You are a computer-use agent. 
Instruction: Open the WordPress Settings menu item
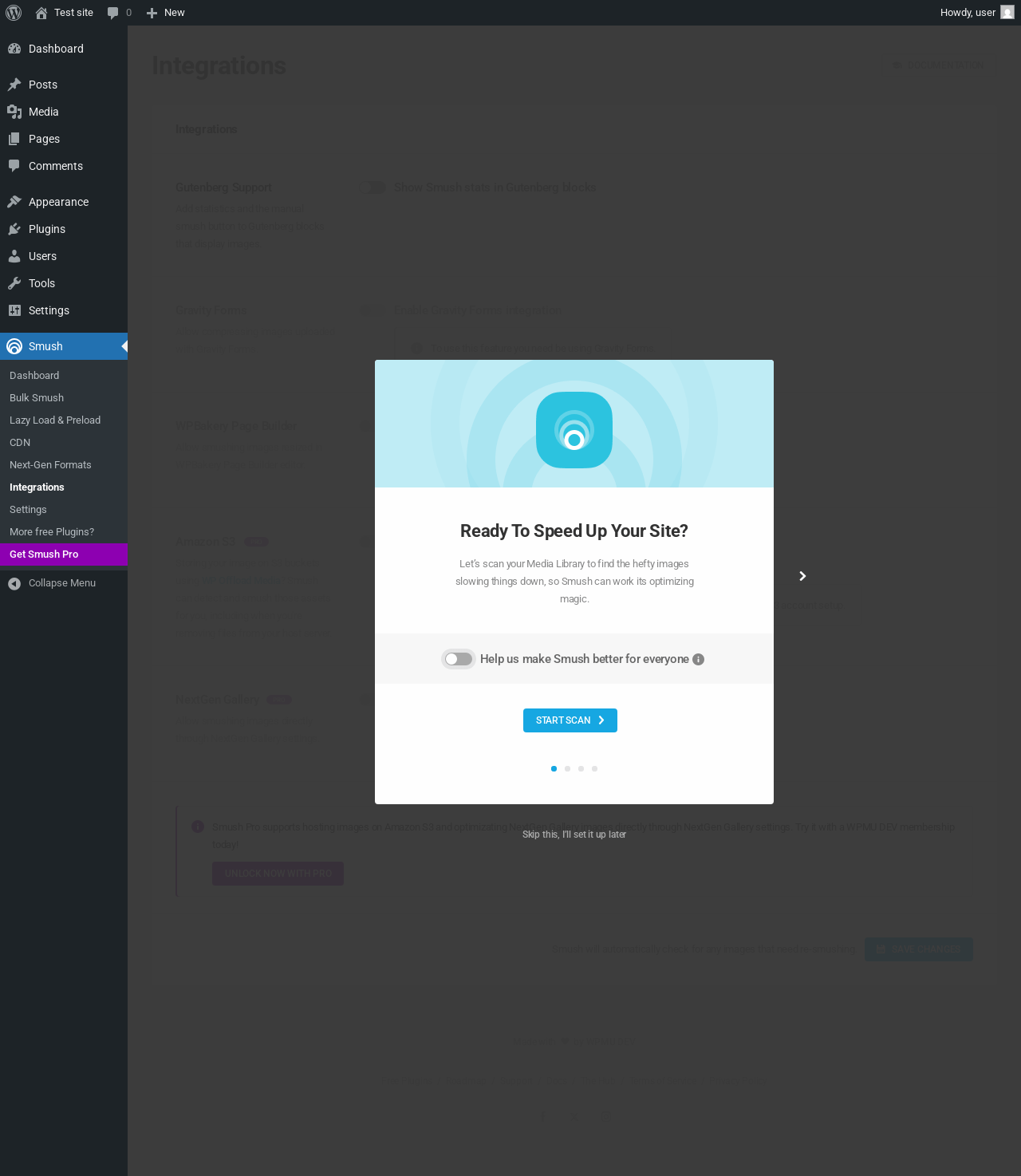[64, 310]
